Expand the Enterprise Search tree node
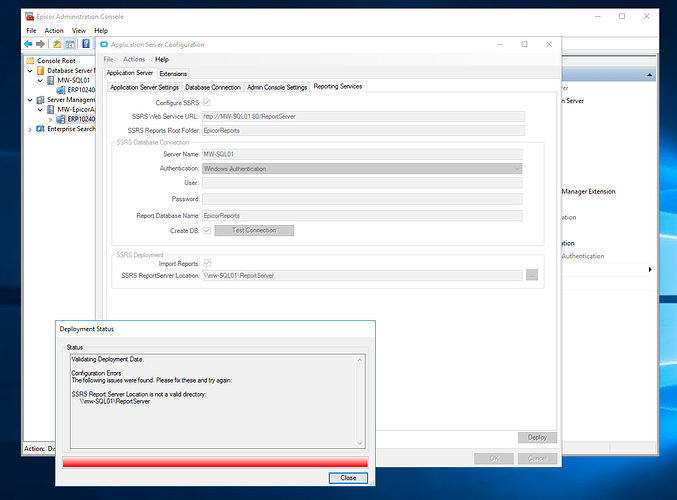 [x=30, y=129]
